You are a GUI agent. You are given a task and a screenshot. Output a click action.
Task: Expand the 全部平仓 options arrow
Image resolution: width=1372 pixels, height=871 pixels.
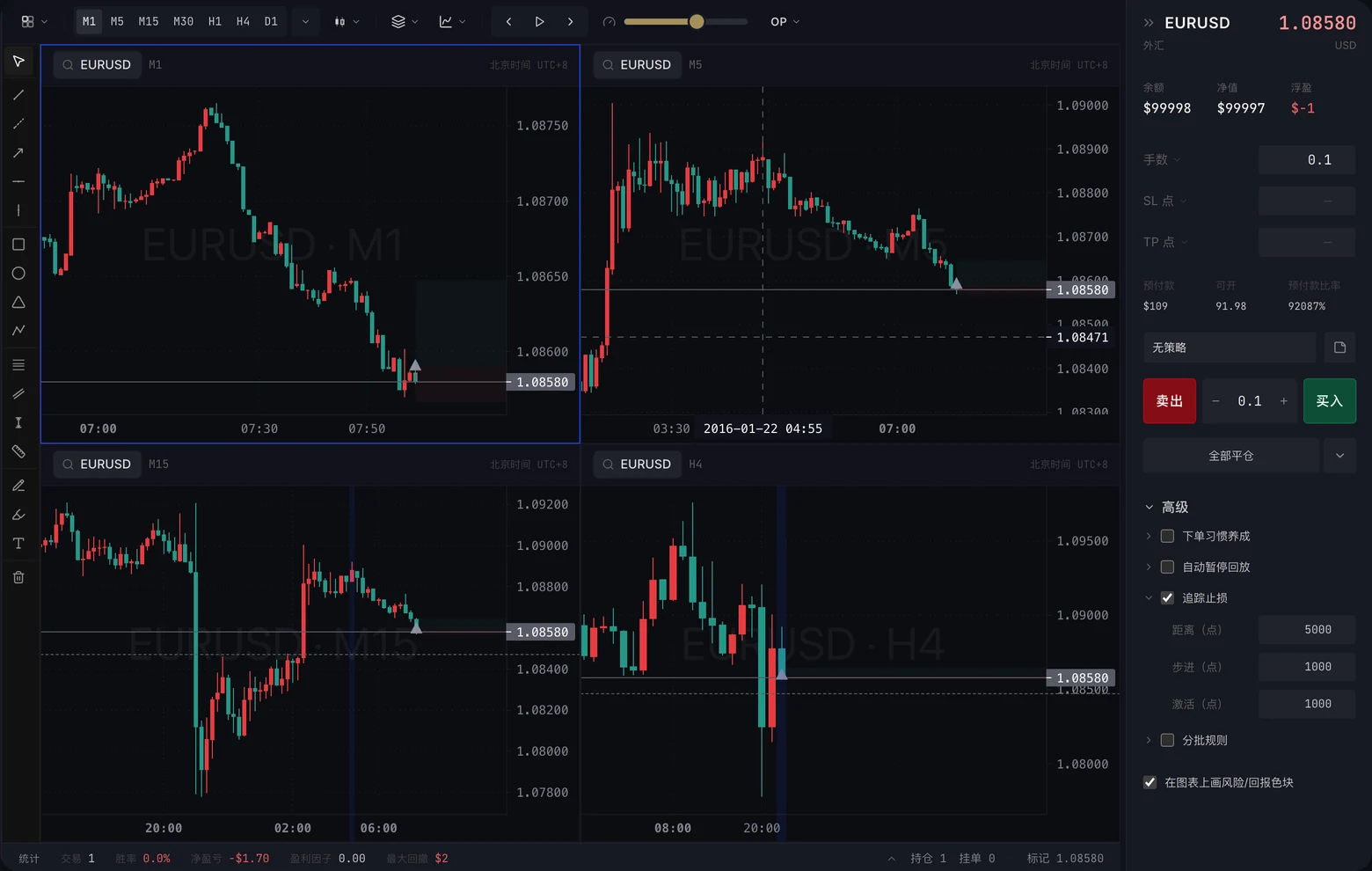click(1339, 456)
